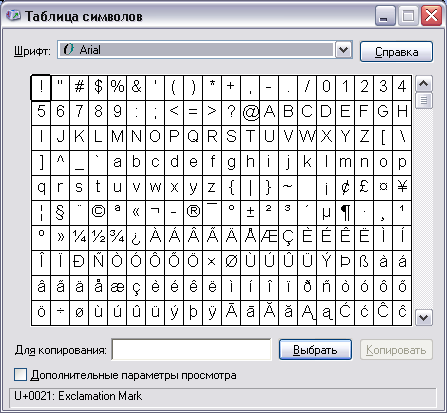
Task: Select the capital W letter cell
Action: pos(307,138)
